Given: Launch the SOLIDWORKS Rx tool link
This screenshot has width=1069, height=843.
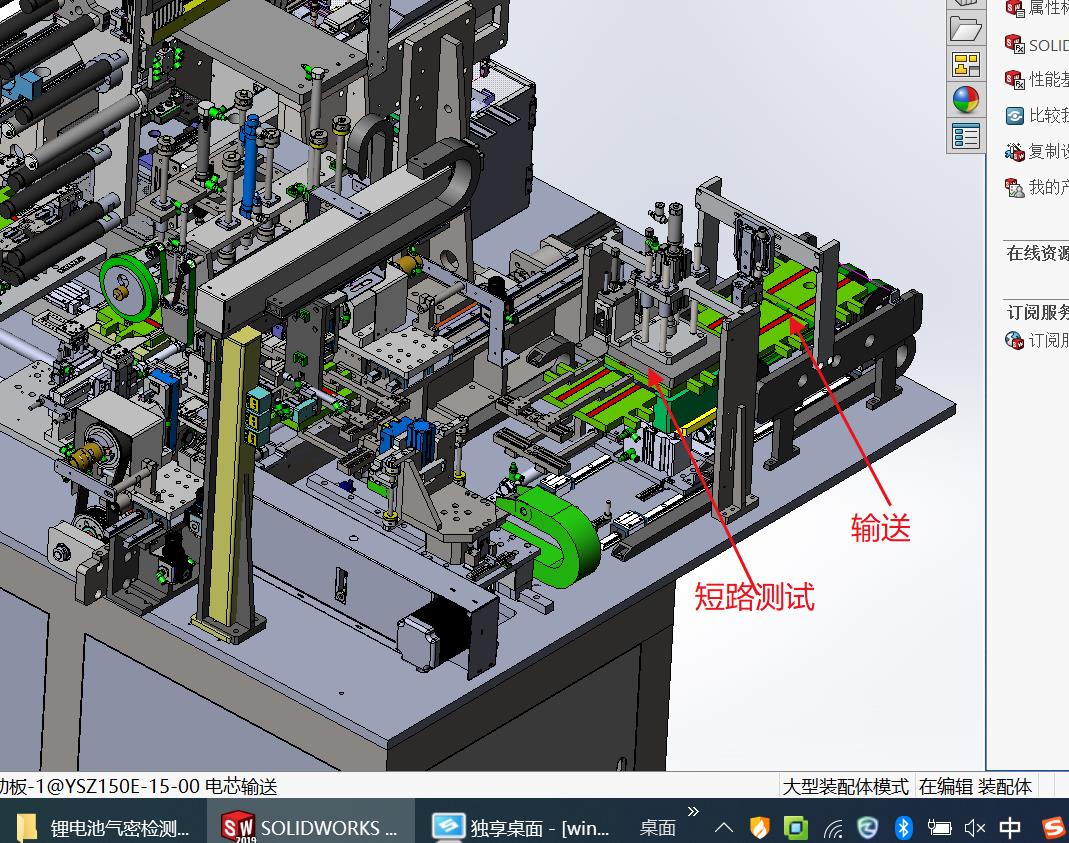Looking at the screenshot, I should 1036,45.
